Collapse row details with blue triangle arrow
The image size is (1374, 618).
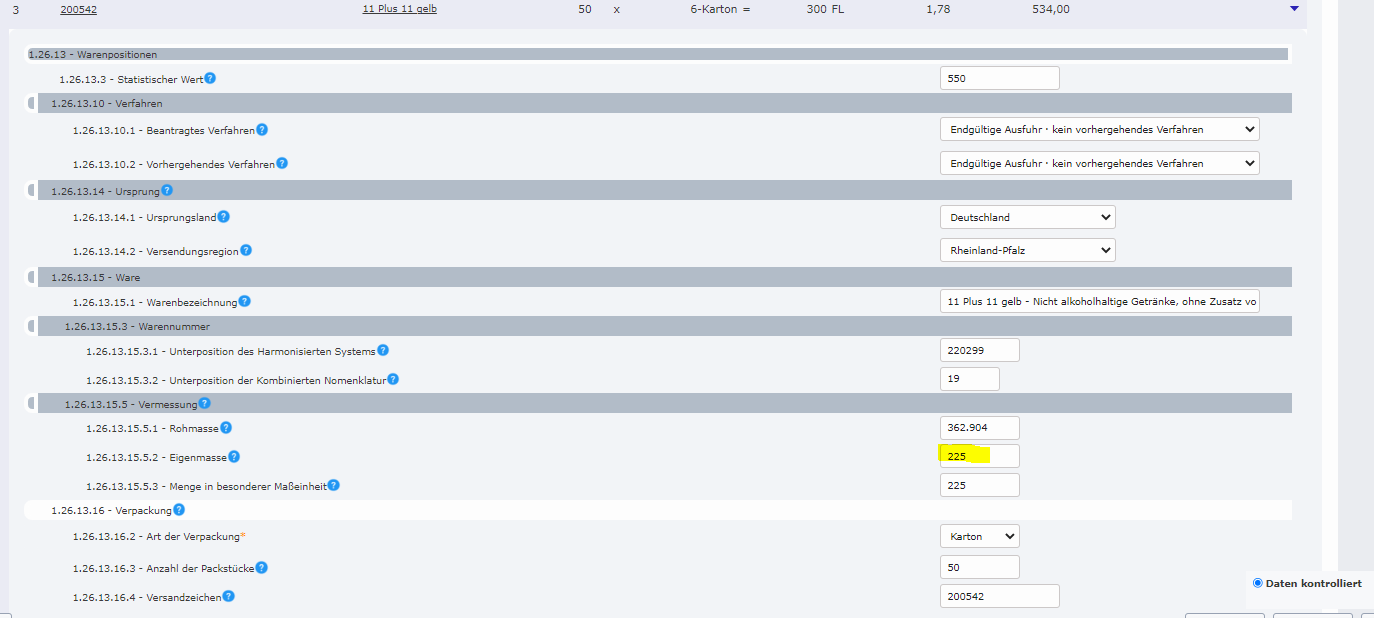pyautogui.click(x=1294, y=9)
